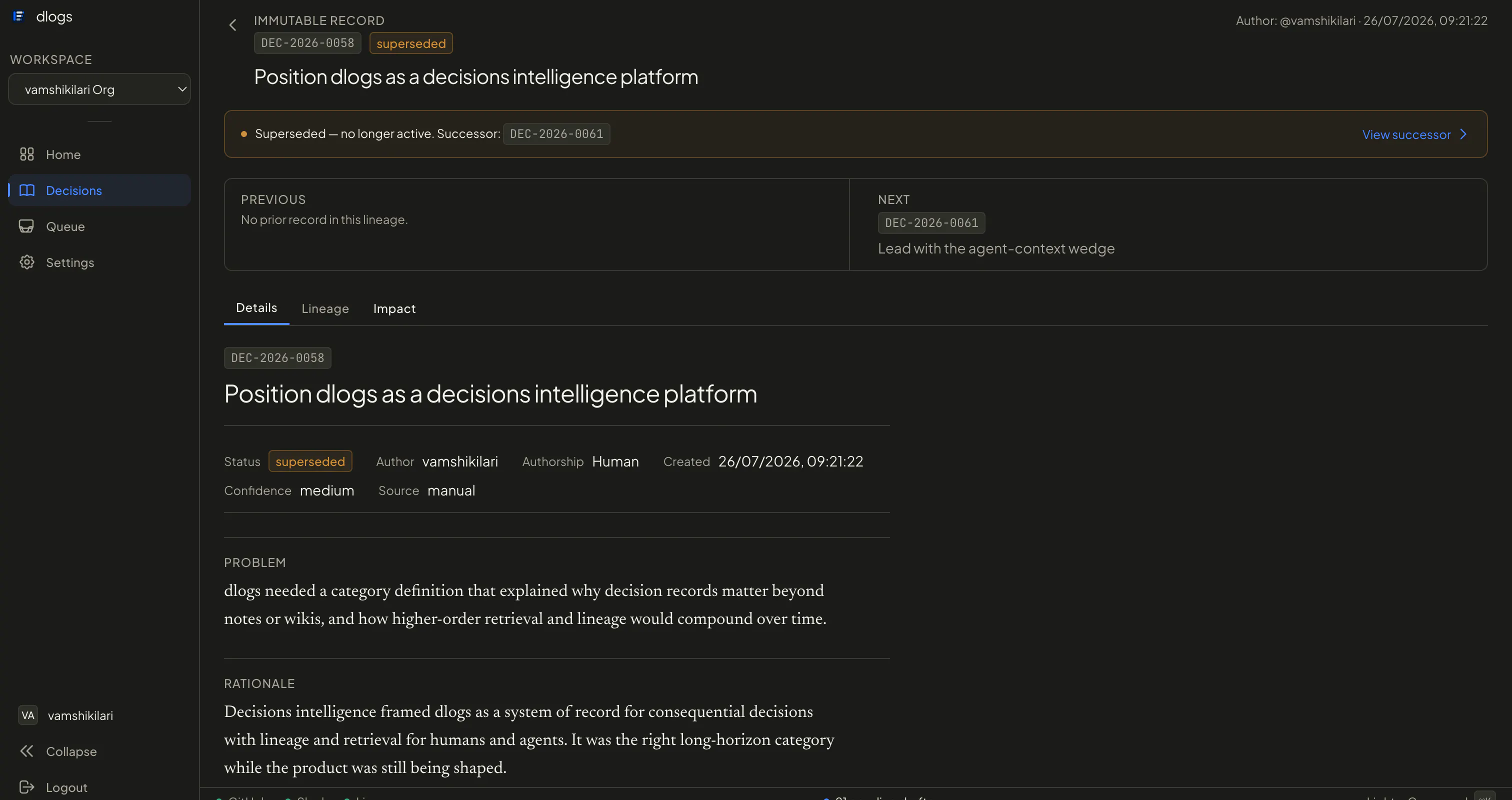Go back using the arrow icon

[233, 25]
